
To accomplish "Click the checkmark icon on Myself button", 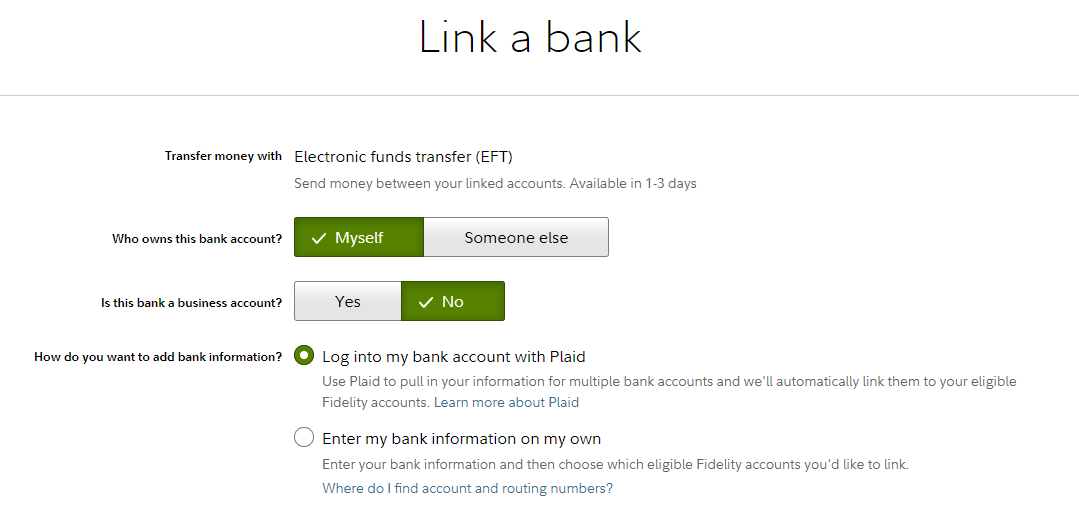I will tap(319, 238).
